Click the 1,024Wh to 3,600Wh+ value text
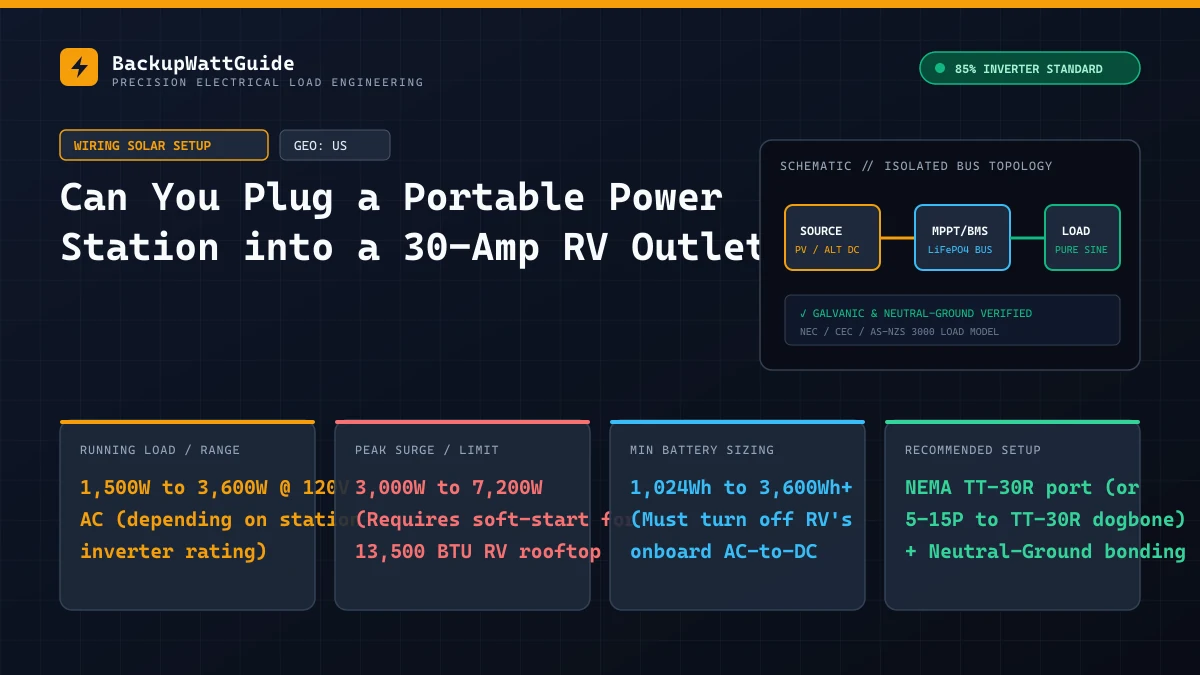The image size is (1200, 675). (741, 487)
